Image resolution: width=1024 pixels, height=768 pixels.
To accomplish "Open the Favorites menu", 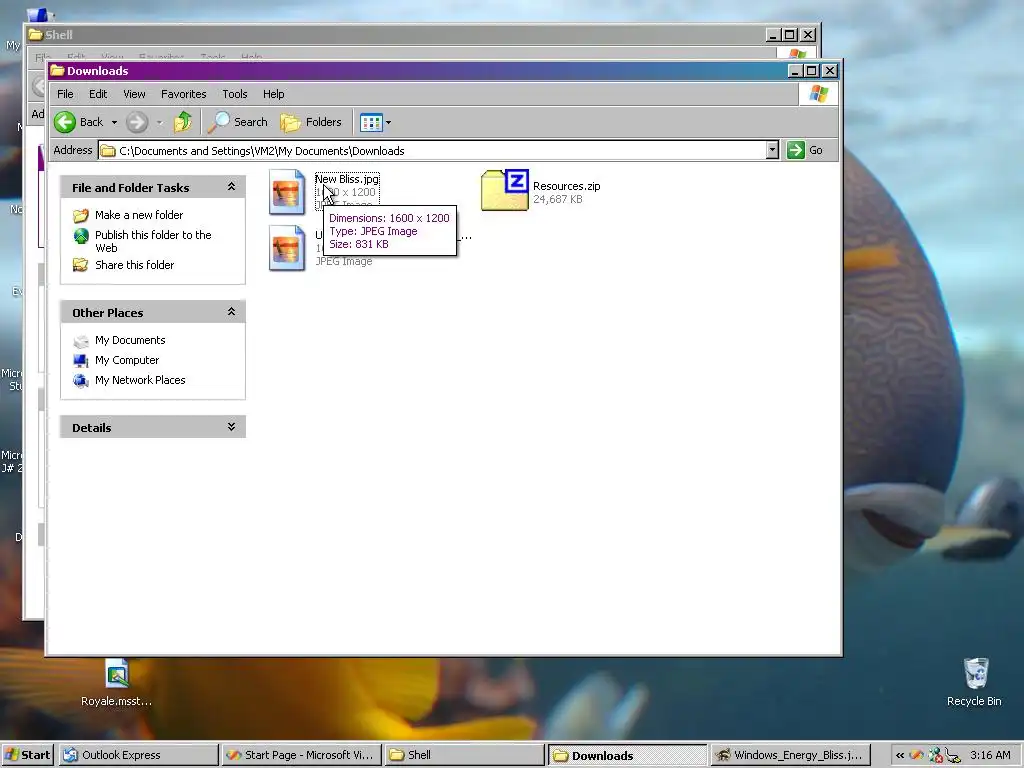I will click(x=184, y=94).
